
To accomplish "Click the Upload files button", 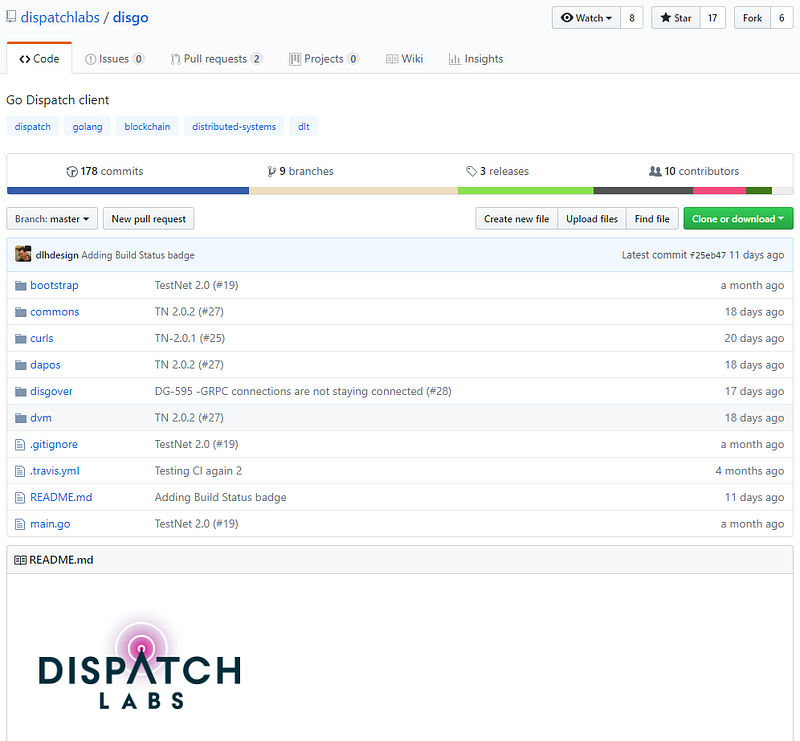I will point(592,218).
